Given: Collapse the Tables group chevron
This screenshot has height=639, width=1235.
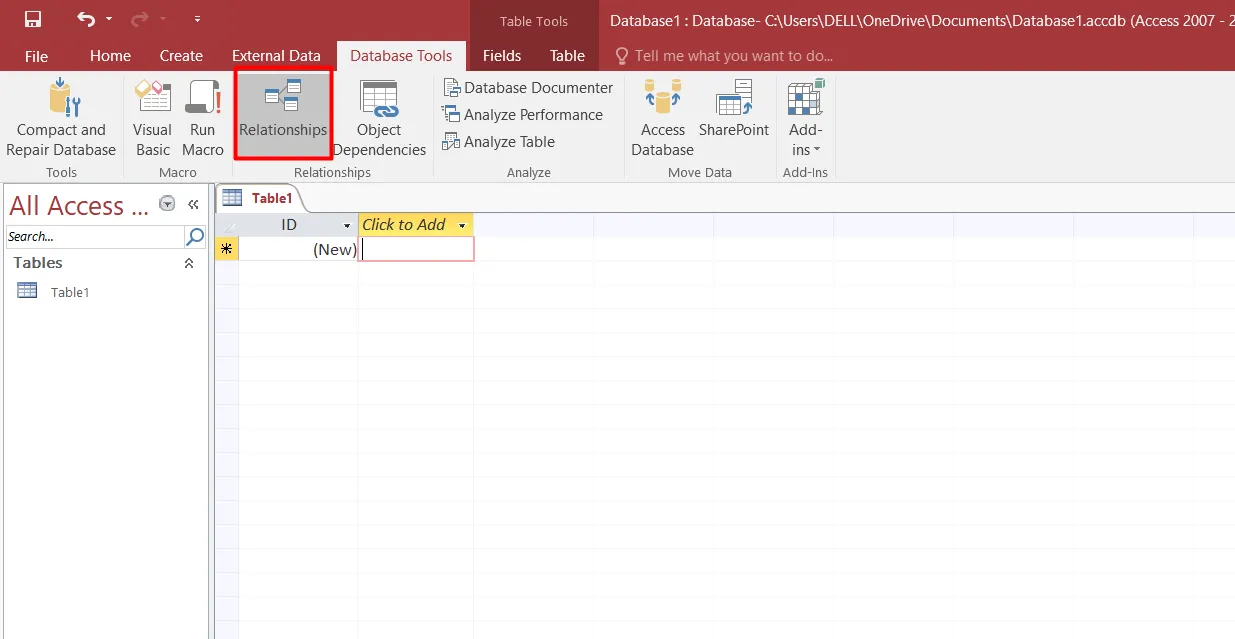Looking at the screenshot, I should (x=188, y=263).
